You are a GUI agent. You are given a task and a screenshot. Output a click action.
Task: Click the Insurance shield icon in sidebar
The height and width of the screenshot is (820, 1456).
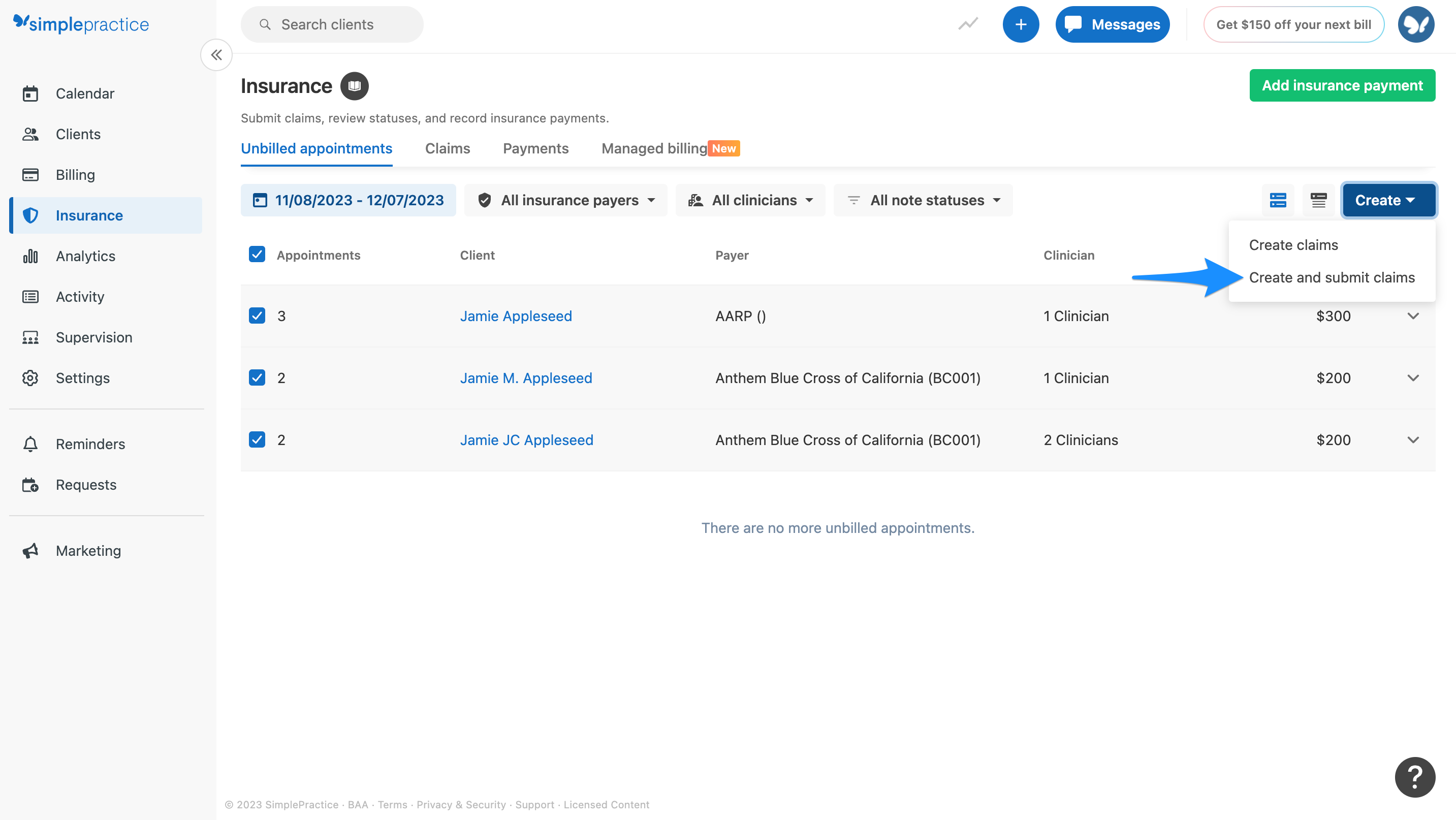(30, 215)
